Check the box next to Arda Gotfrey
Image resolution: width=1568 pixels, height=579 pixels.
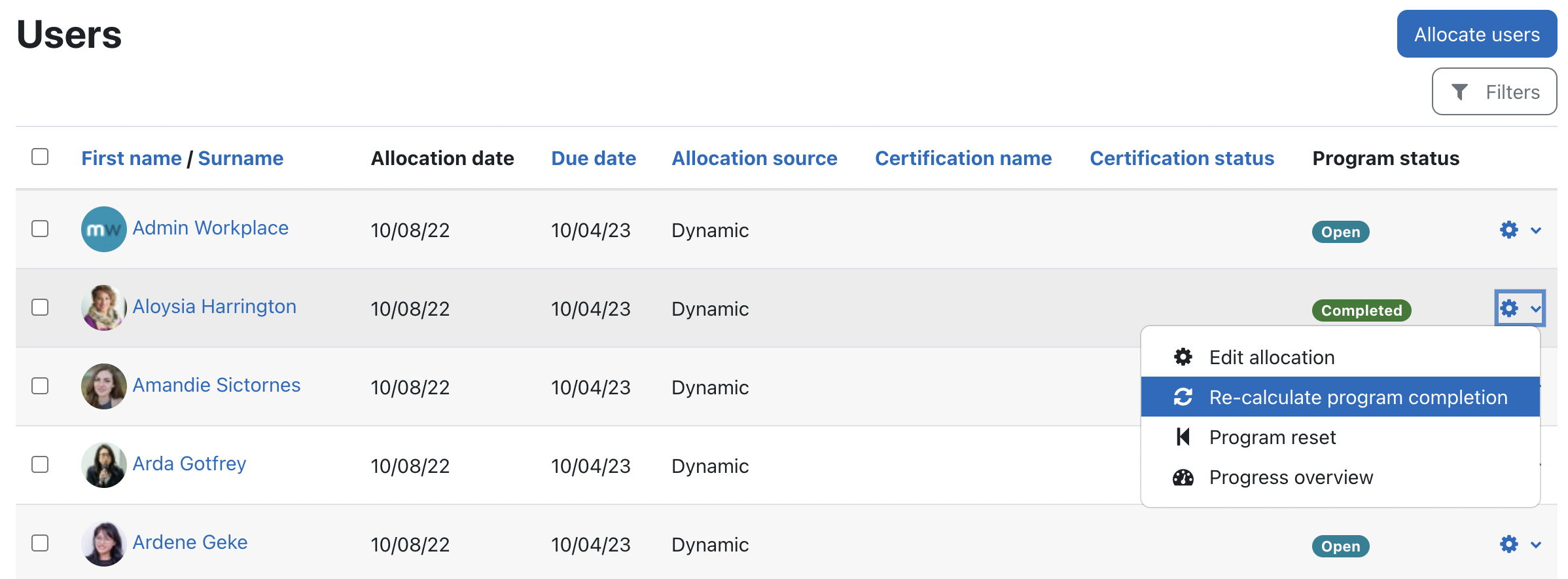40,464
